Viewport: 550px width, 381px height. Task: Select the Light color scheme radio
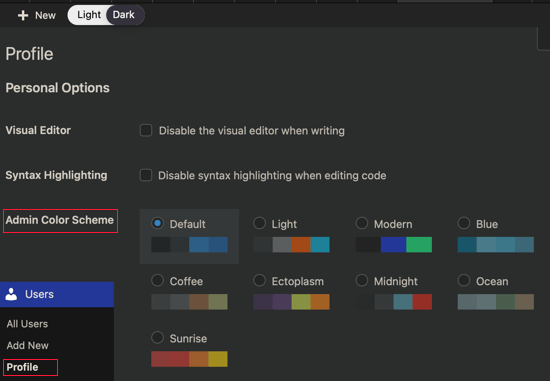(x=260, y=223)
